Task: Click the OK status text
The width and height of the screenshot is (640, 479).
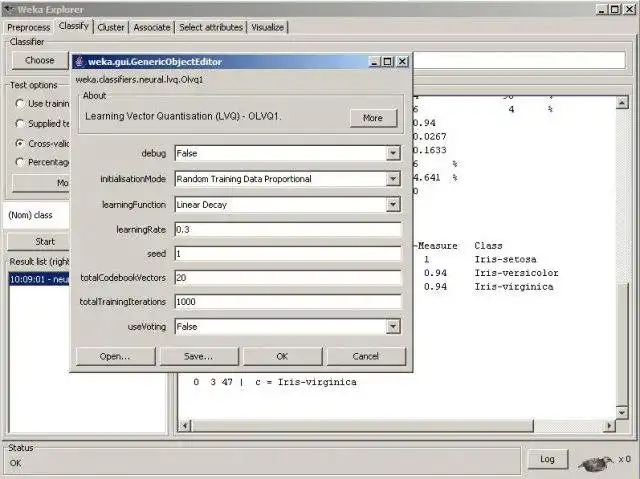Action: (16, 463)
